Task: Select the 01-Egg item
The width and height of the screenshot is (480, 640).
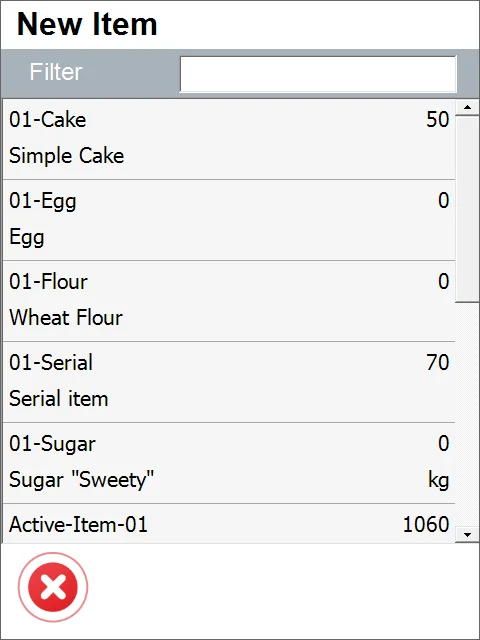Action: tap(229, 220)
